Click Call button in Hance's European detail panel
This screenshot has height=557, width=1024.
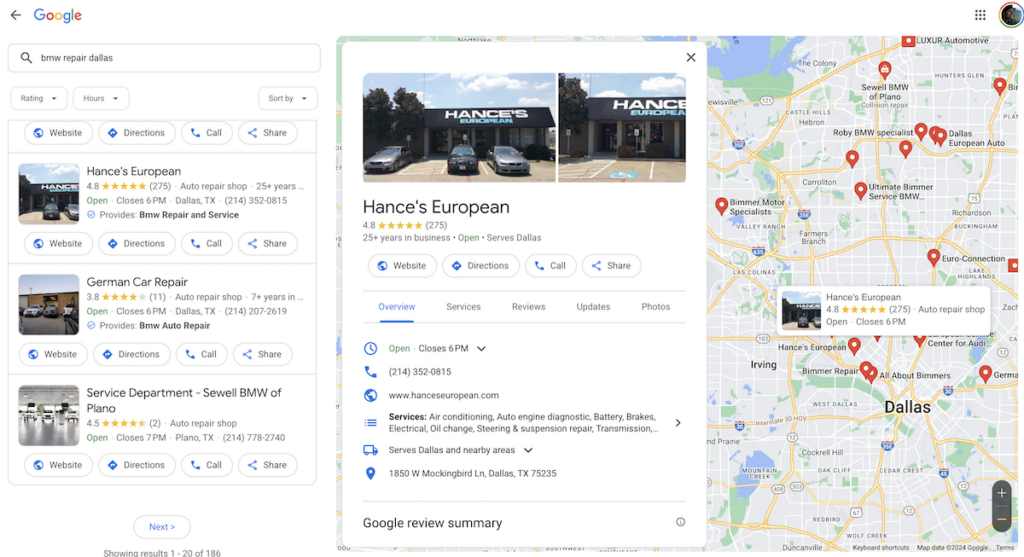point(550,266)
